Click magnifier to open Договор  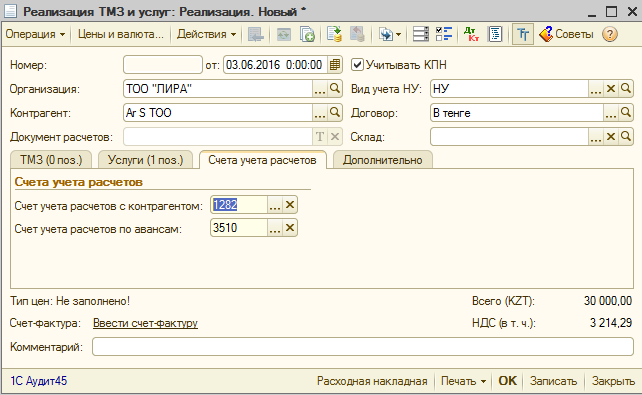click(626, 113)
